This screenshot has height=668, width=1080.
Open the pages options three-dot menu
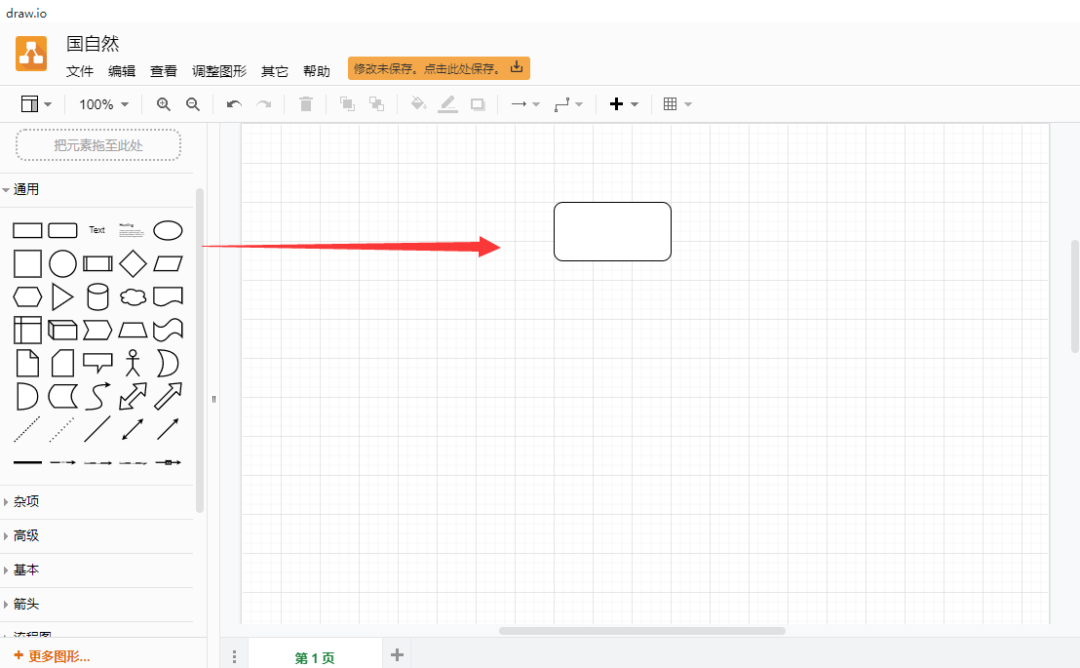(x=234, y=657)
